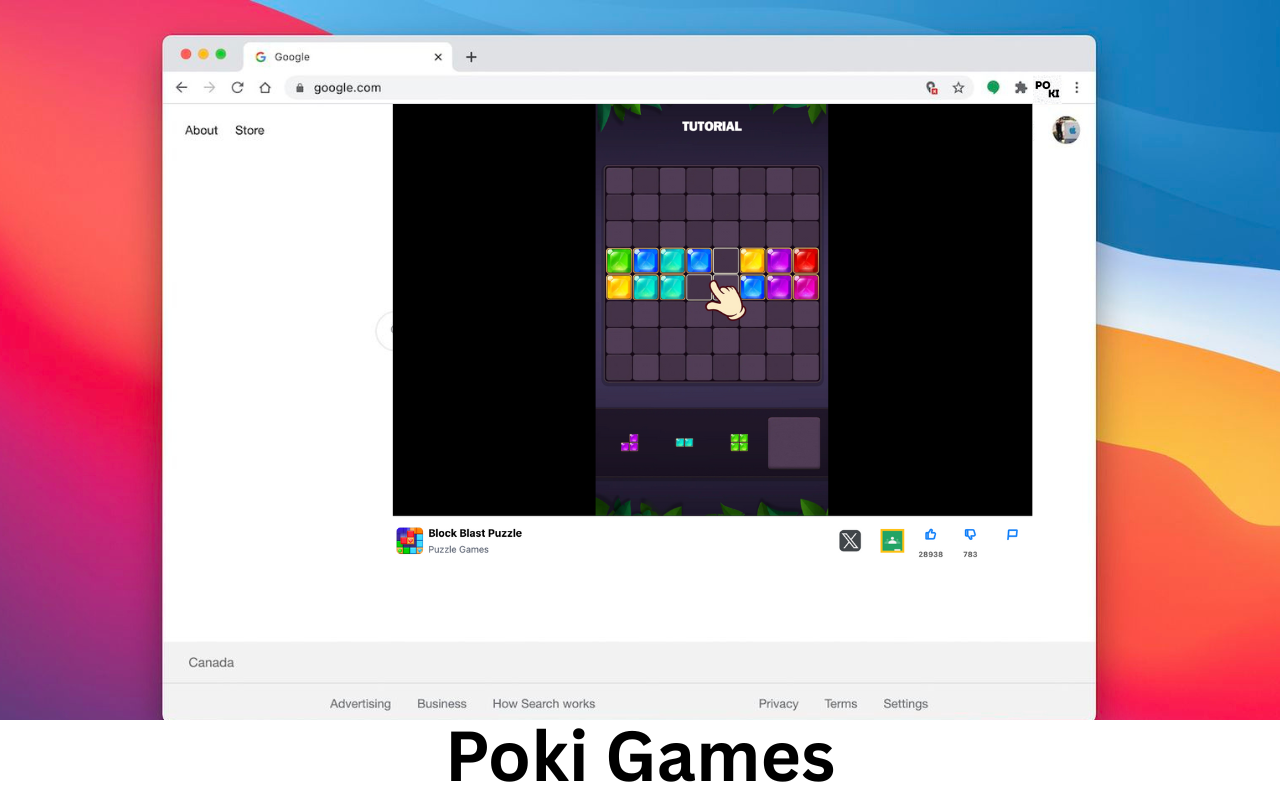Click the empty grey slot in piece tray
The image size is (1280, 800).
tap(794, 443)
